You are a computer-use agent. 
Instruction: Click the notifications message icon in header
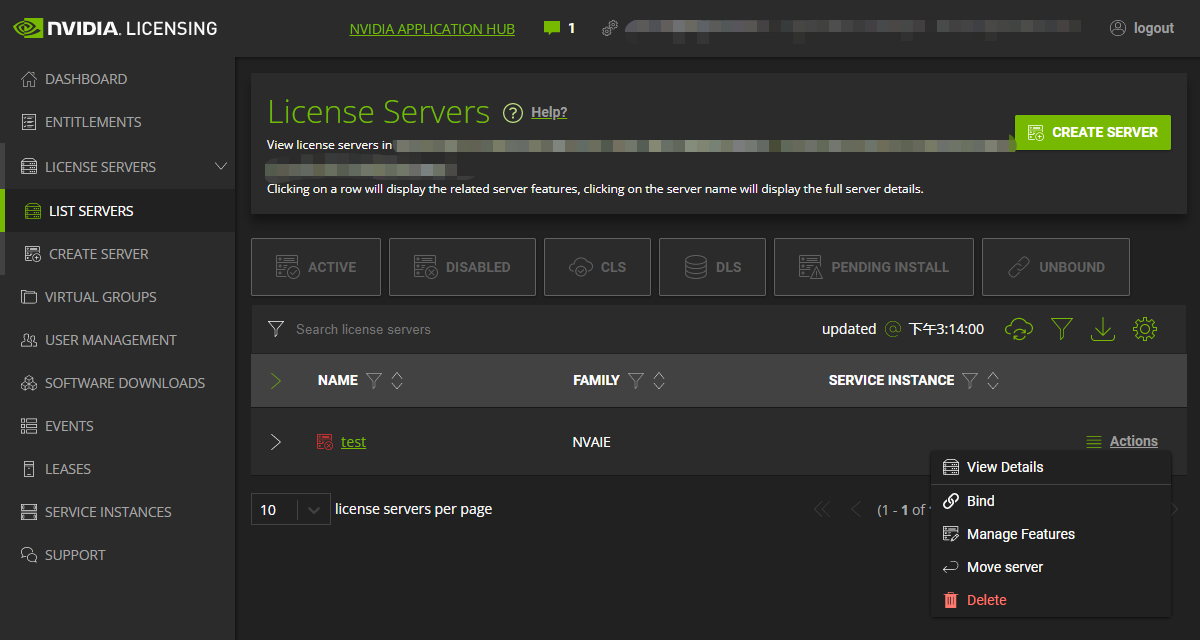click(551, 28)
